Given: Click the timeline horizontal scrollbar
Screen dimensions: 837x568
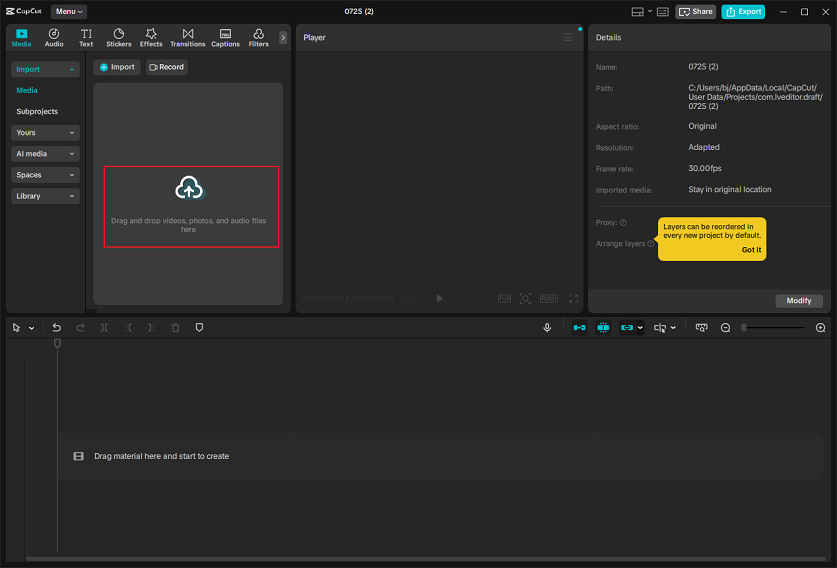Looking at the screenshot, I should (x=427, y=559).
